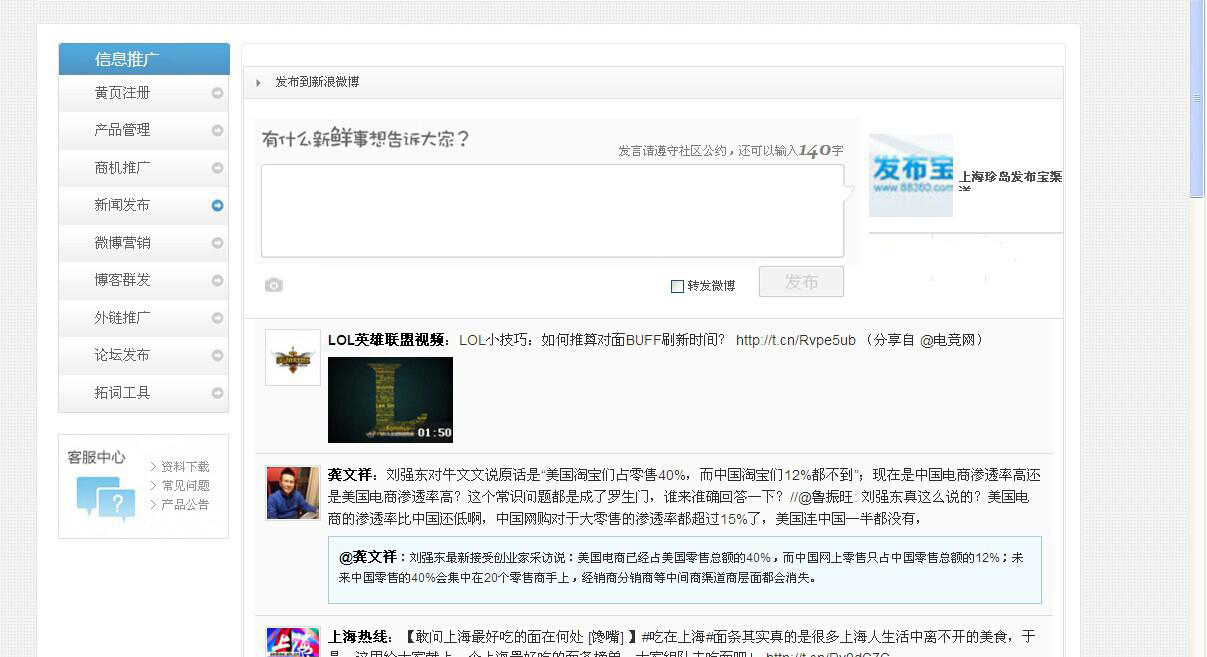Click arrow icon beside 产品管理
1207x657 pixels.
(x=217, y=130)
